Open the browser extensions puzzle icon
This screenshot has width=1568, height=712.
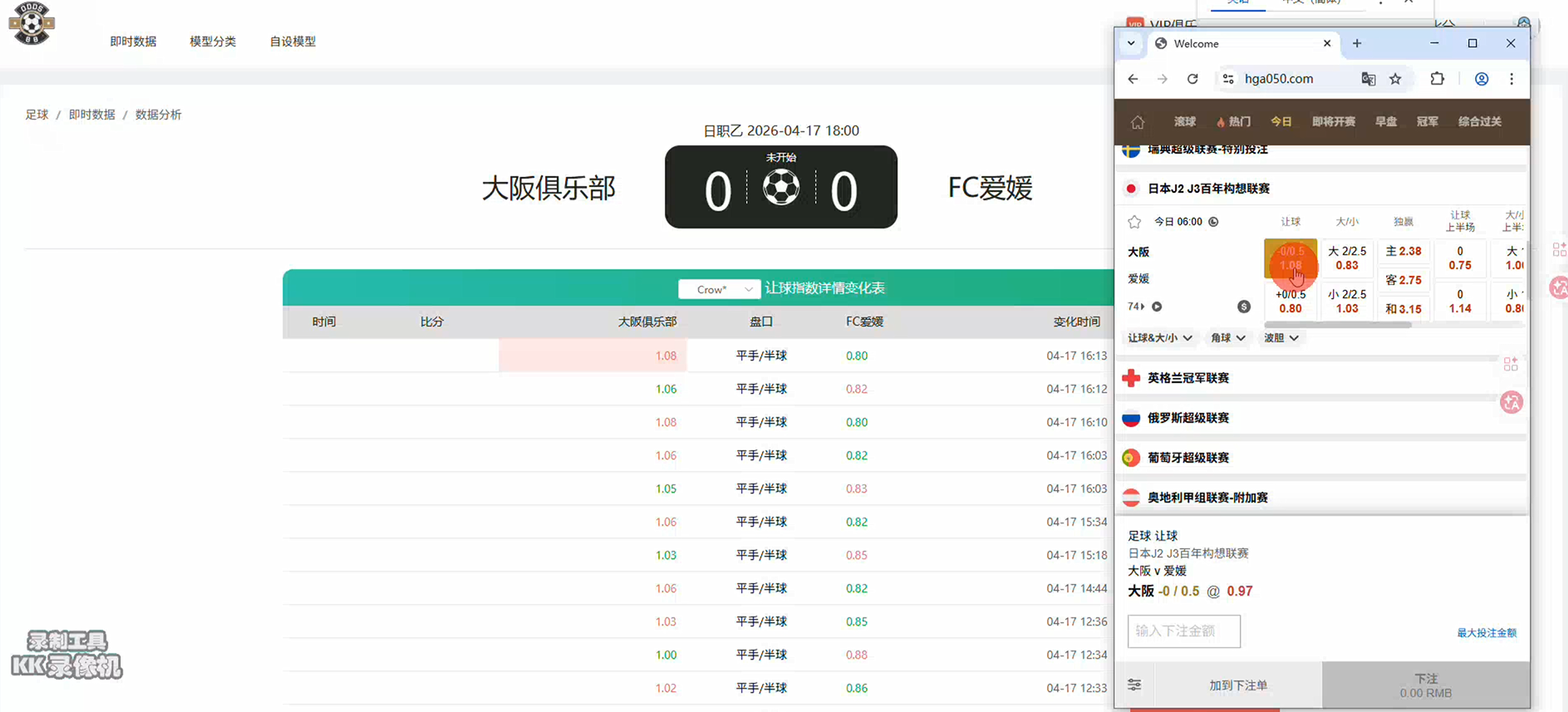1438,79
